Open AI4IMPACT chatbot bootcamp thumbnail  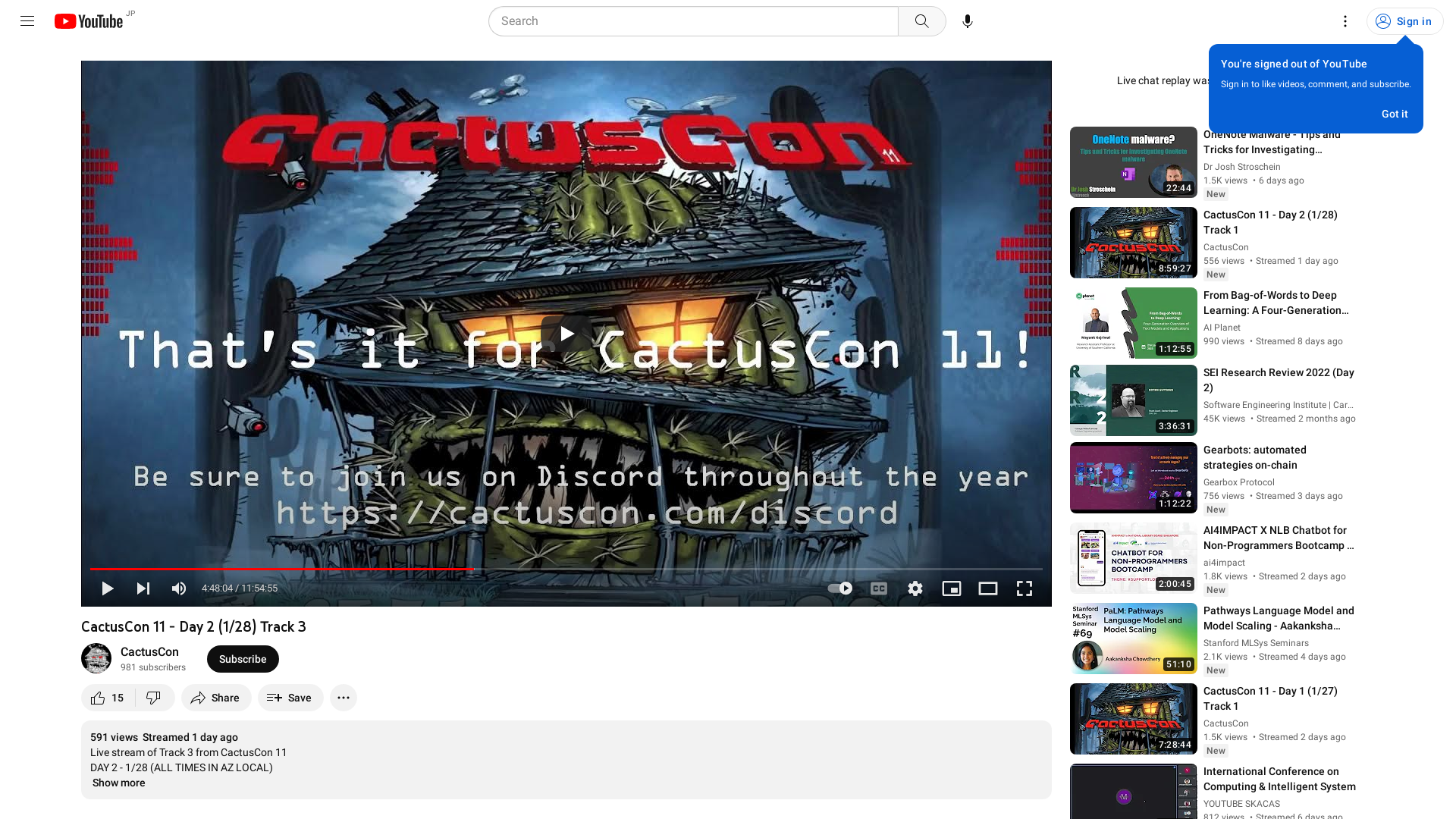(1133, 558)
